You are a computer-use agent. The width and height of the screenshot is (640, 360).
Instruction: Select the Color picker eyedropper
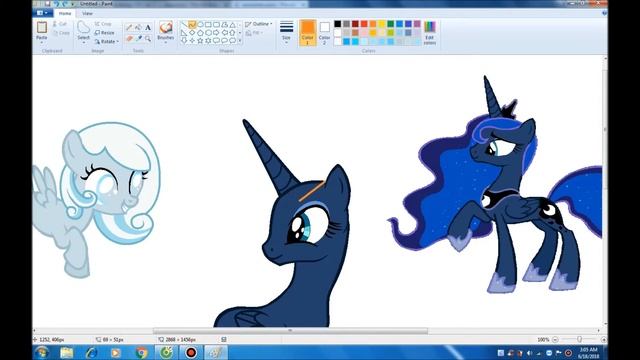pos(138,38)
